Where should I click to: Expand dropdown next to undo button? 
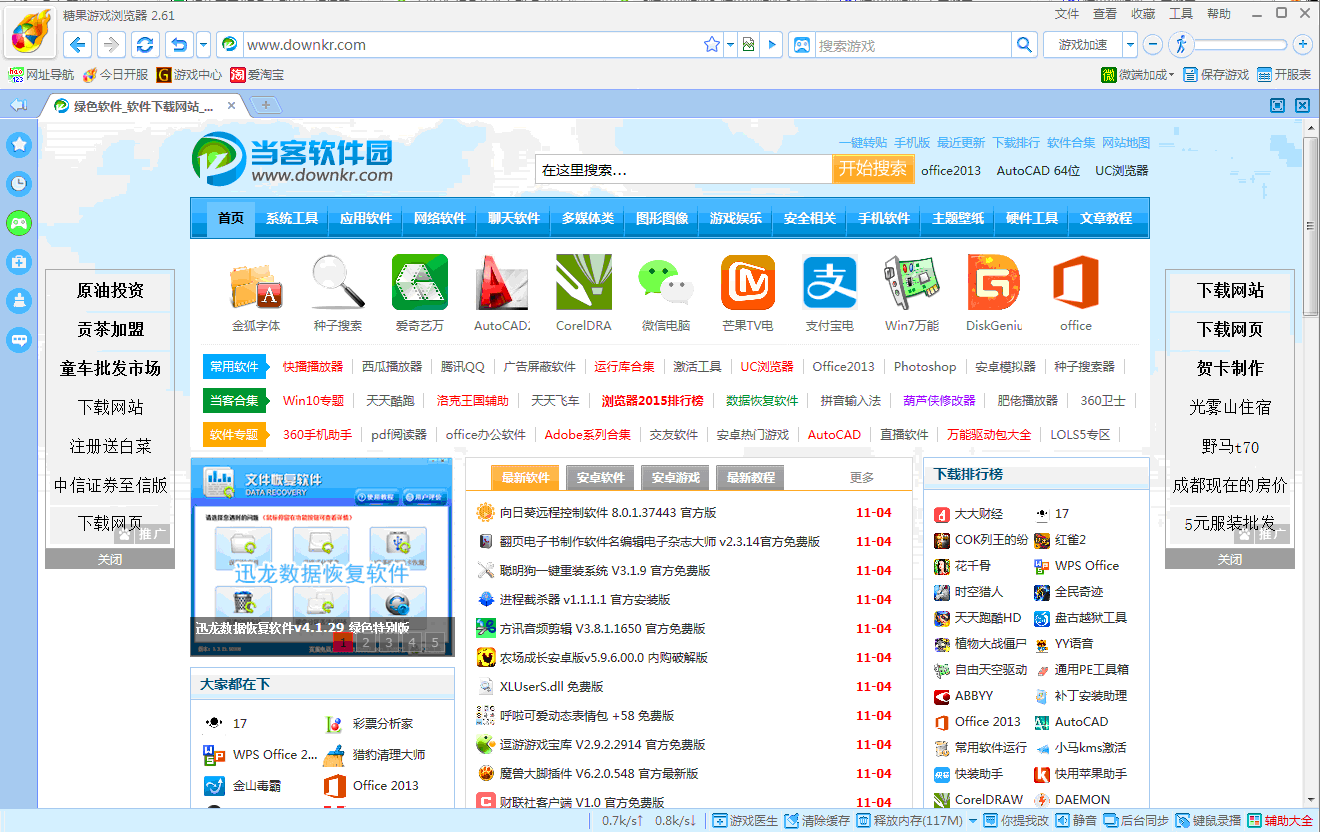coord(203,45)
